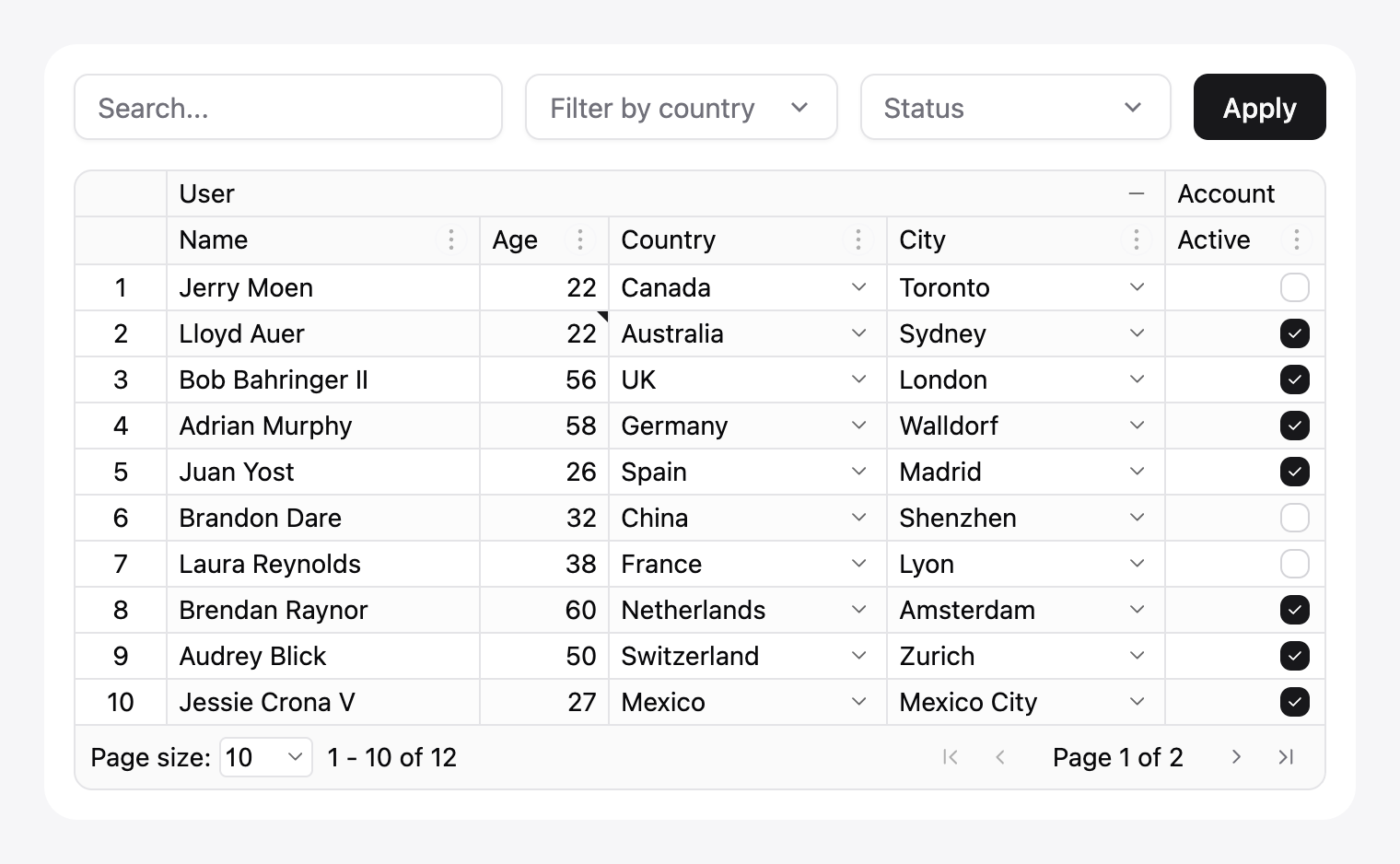Open Filter by country dropdown

pos(681,108)
